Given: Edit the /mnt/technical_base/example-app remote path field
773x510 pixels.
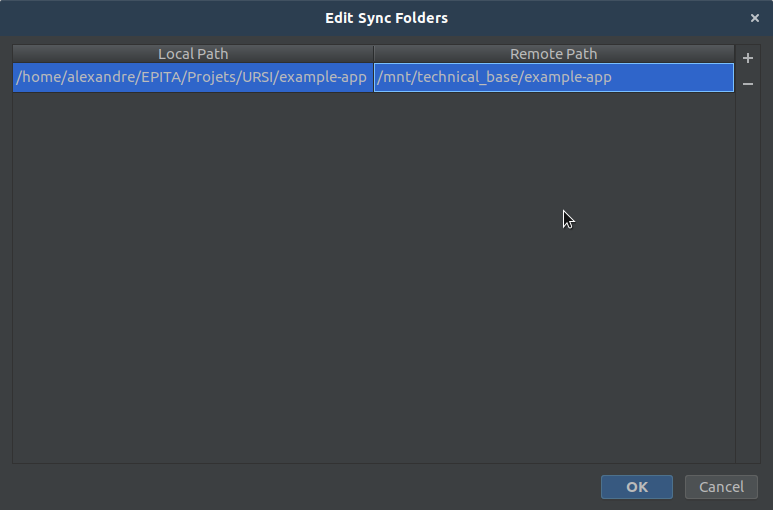Looking at the screenshot, I should point(554,77).
